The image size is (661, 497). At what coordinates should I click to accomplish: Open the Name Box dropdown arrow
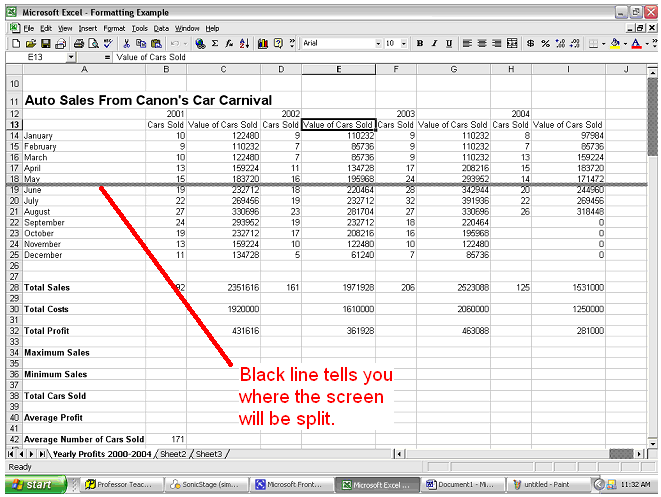point(71,58)
